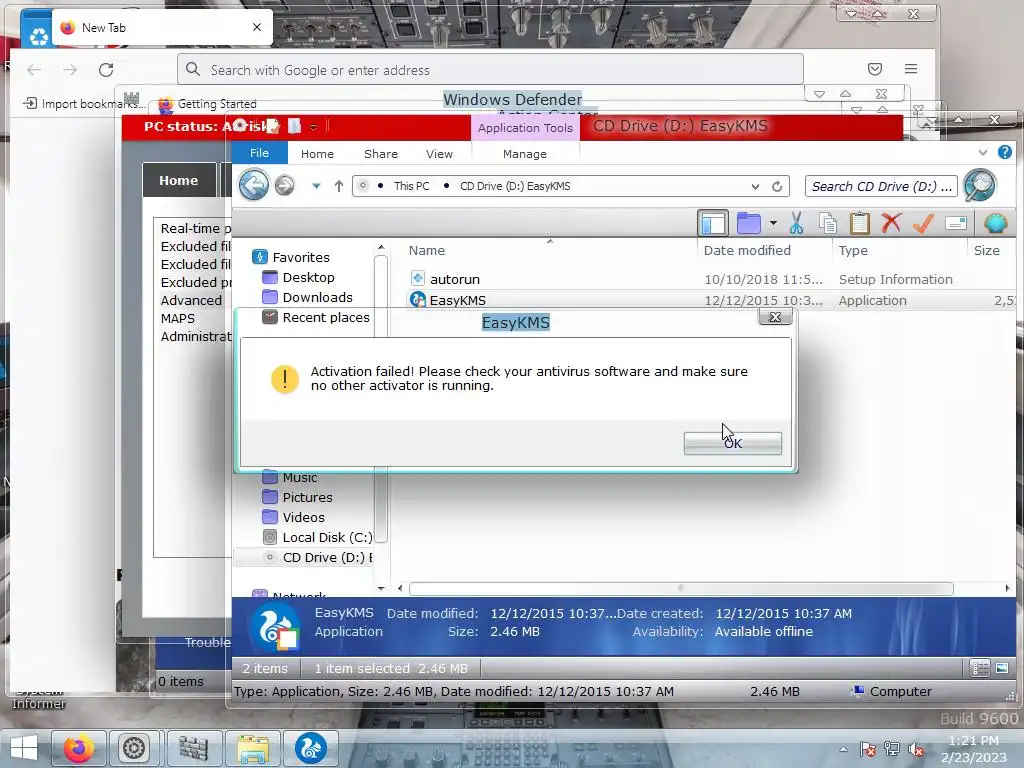Click the navigation pane scroll up arrow
The width and height of the screenshot is (1024, 768).
tap(381, 248)
